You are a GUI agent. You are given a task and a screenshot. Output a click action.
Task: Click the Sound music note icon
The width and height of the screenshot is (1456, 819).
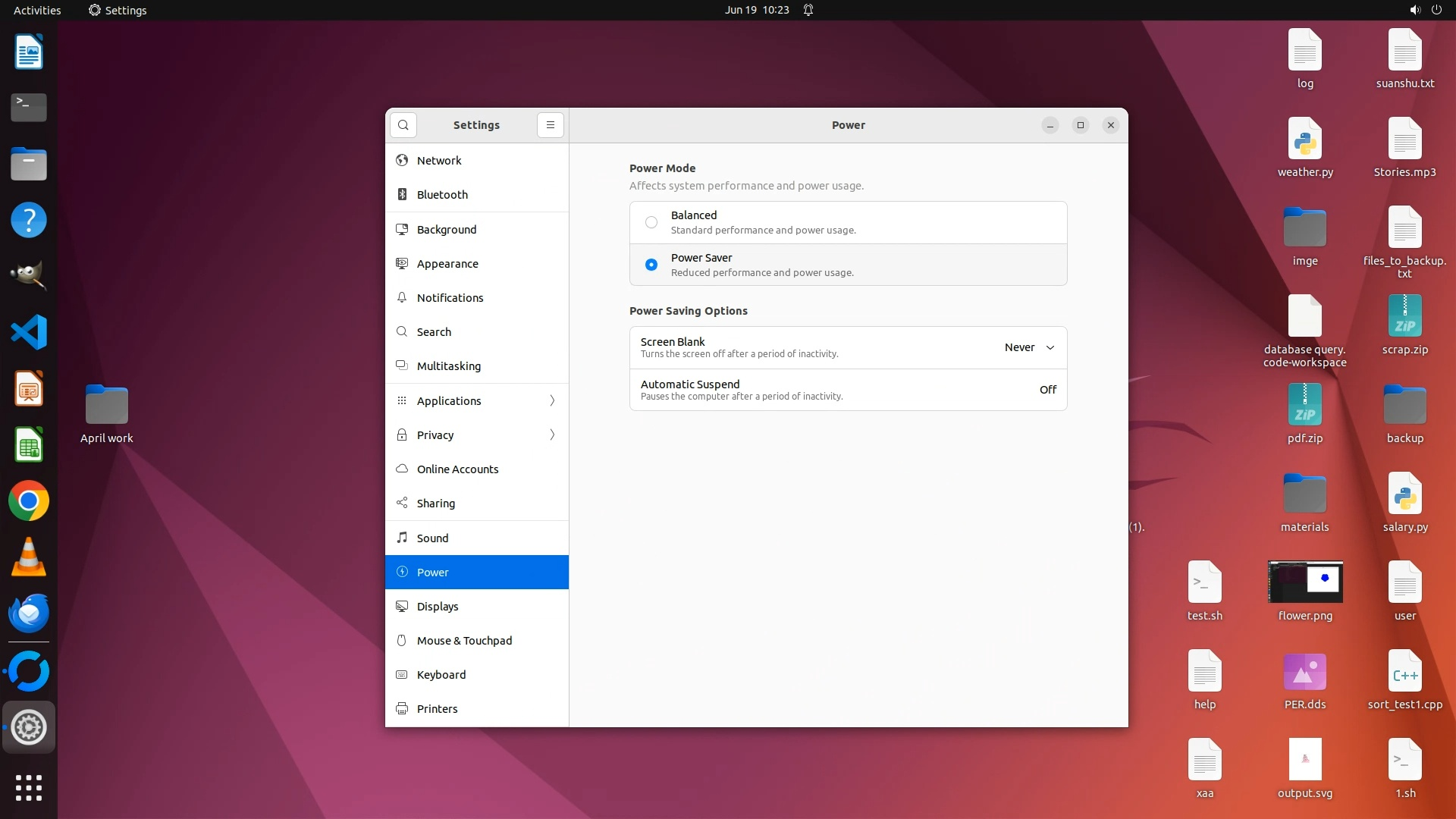coord(402,538)
